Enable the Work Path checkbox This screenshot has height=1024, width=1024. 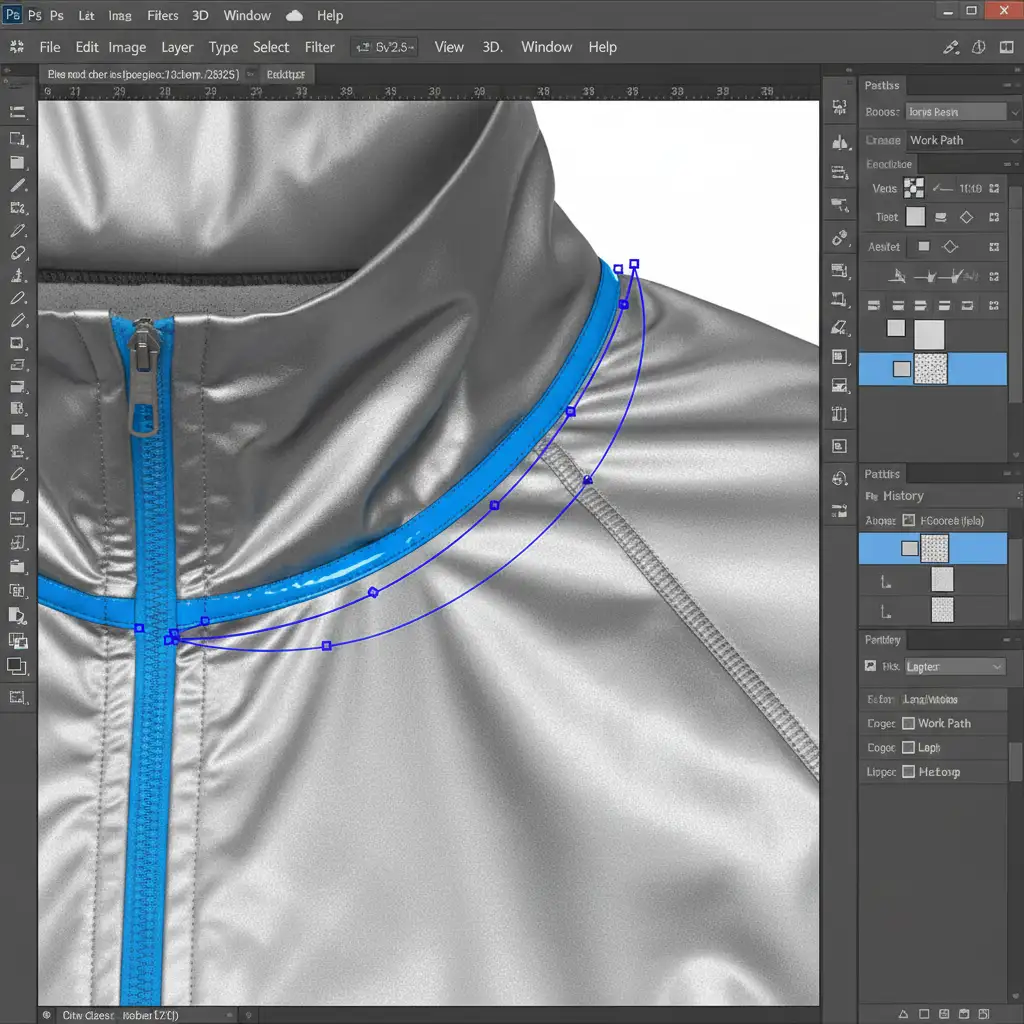coord(908,723)
